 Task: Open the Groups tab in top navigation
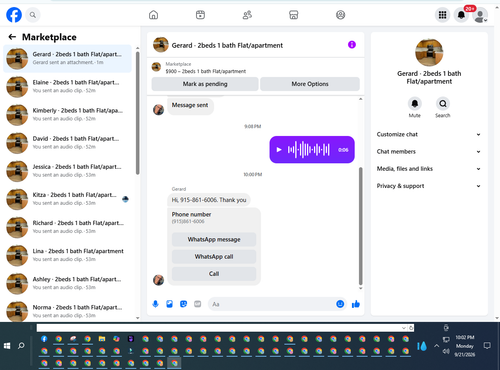pos(340,15)
